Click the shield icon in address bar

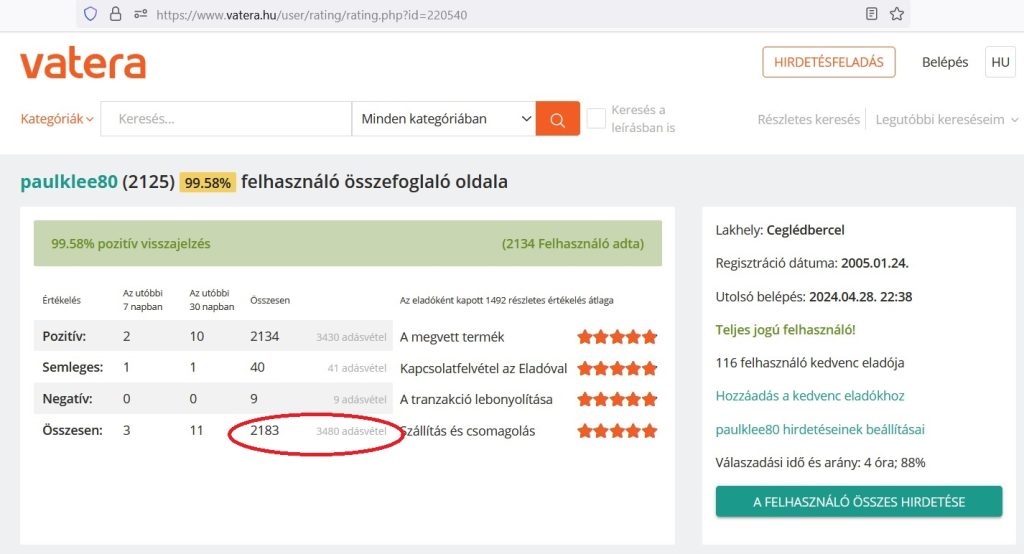click(x=91, y=14)
